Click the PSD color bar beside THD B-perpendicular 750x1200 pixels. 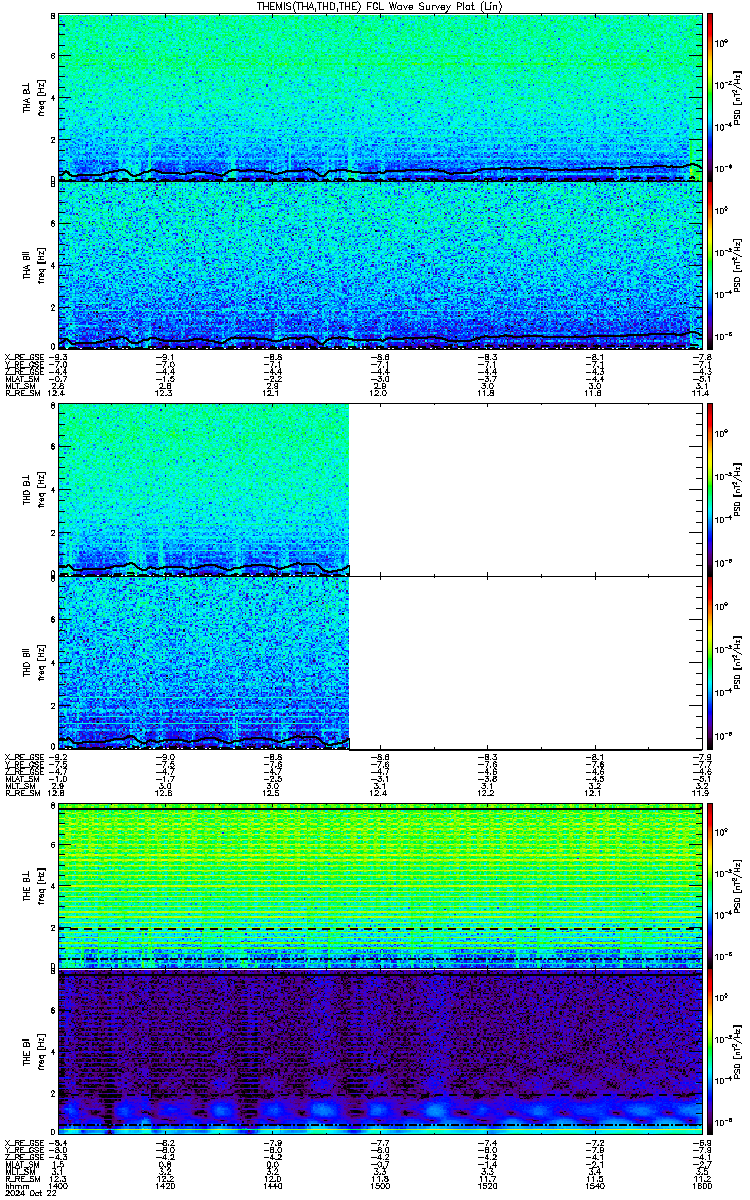(x=710, y=489)
